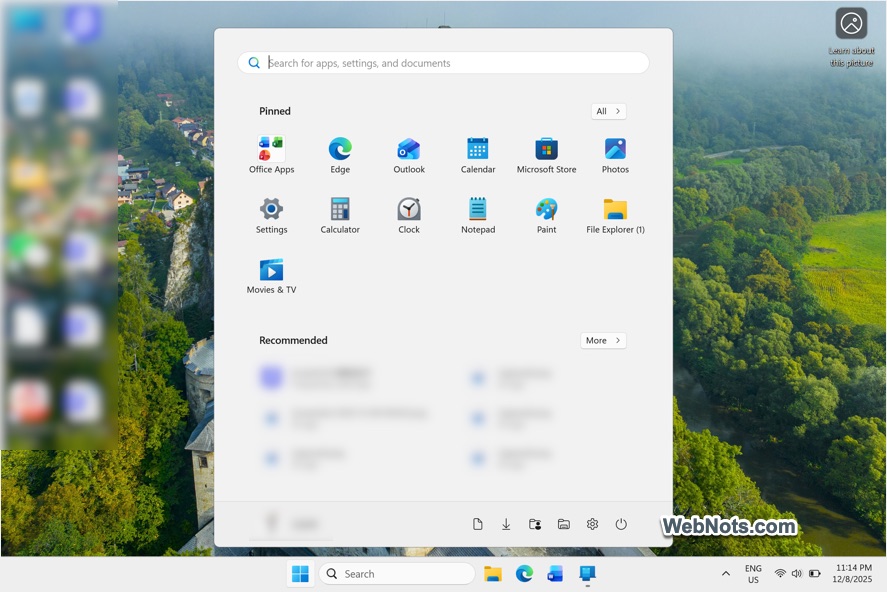Image resolution: width=887 pixels, height=592 pixels.
Task: Show more recommended items with More
Action: pyautogui.click(x=603, y=340)
